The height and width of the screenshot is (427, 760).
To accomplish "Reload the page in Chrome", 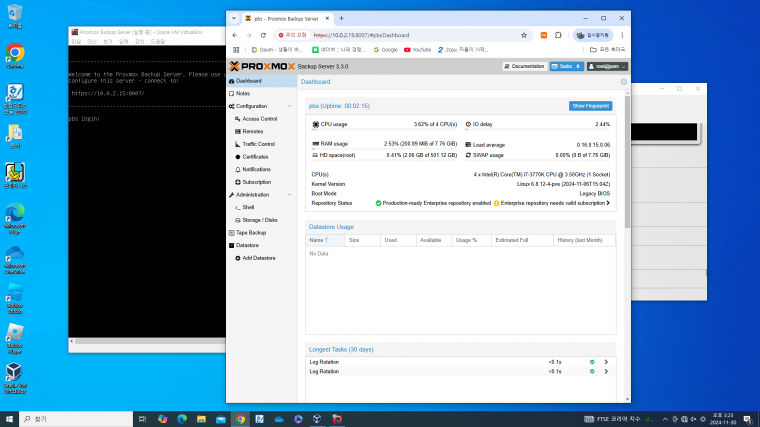I will [x=263, y=35].
